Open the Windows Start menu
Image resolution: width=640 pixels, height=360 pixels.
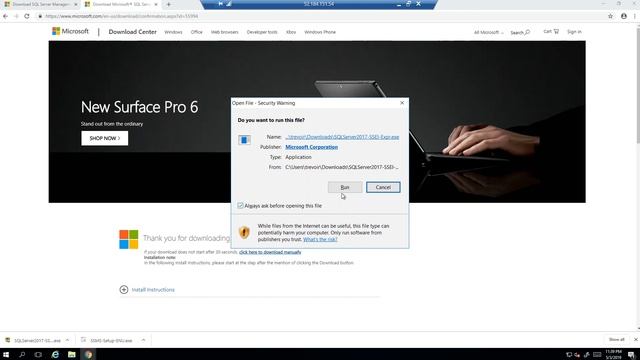6,354
